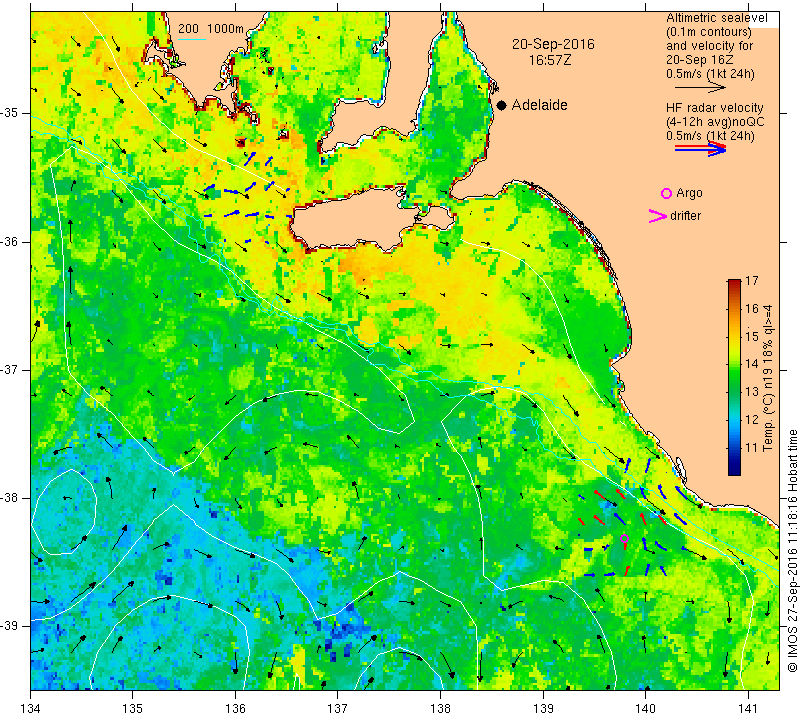Click the -36 latitude axis label
The height and width of the screenshot is (720, 800).
click(10, 241)
